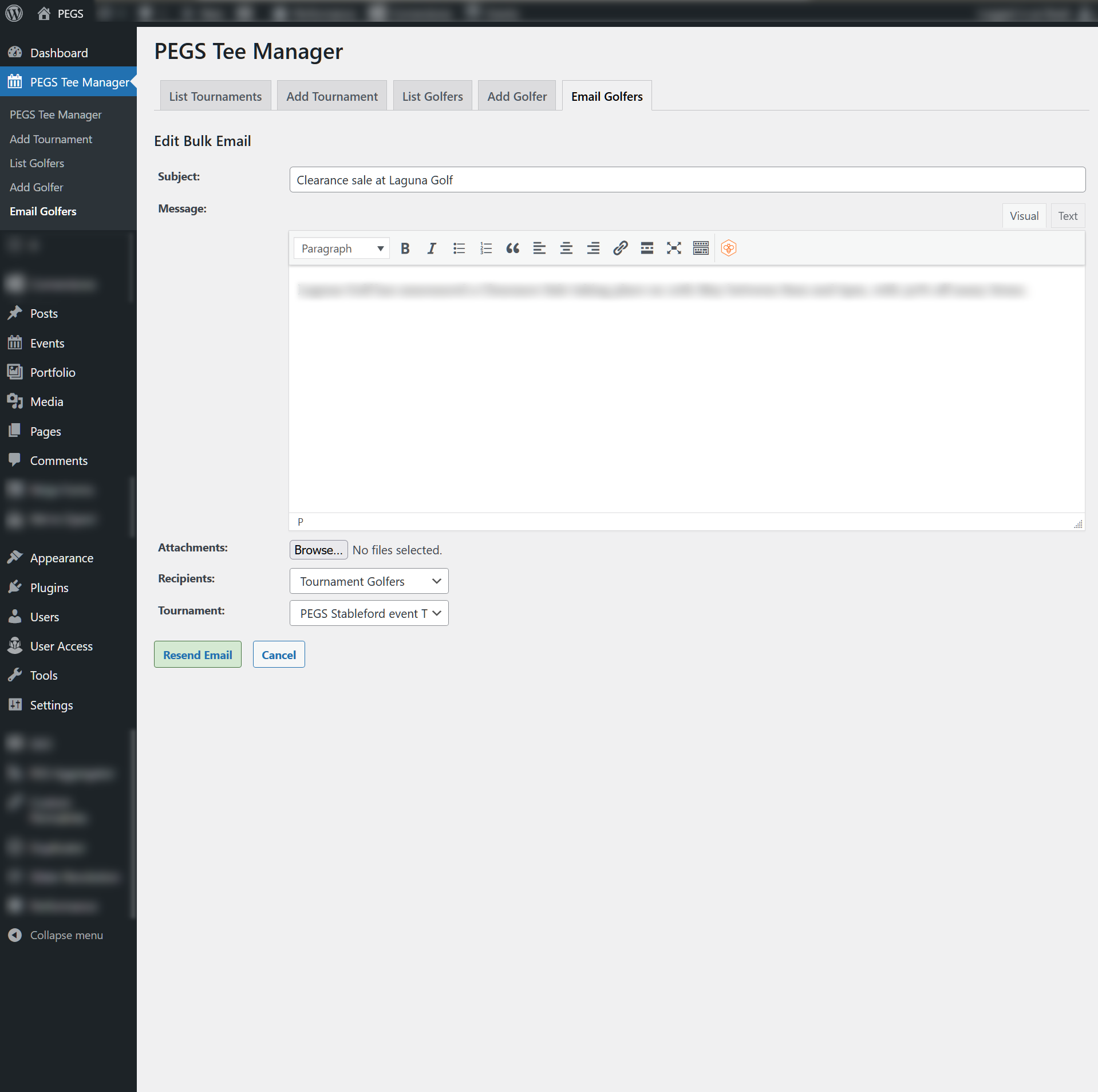Click the insert/edit link icon
The height and width of the screenshot is (1092, 1098).
(x=620, y=249)
